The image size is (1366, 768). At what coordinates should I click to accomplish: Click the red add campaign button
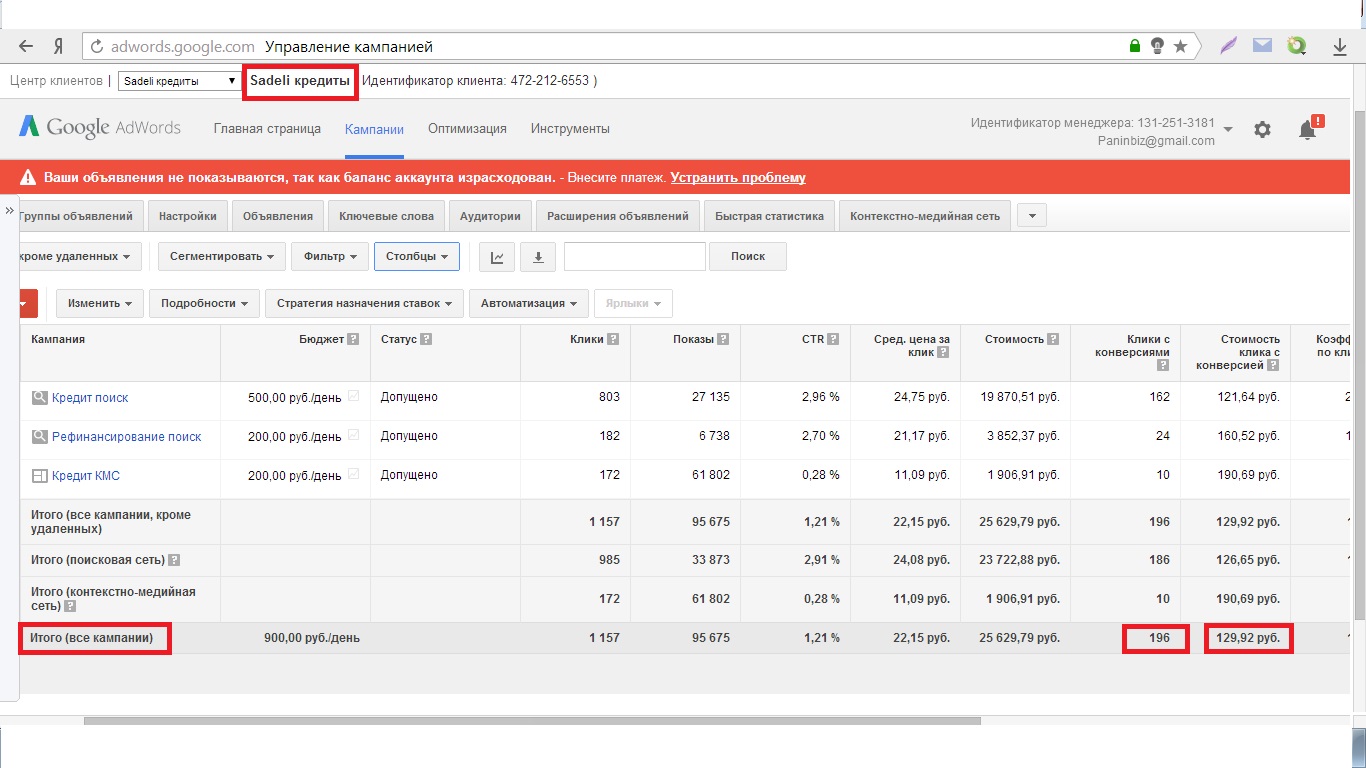[x=28, y=303]
